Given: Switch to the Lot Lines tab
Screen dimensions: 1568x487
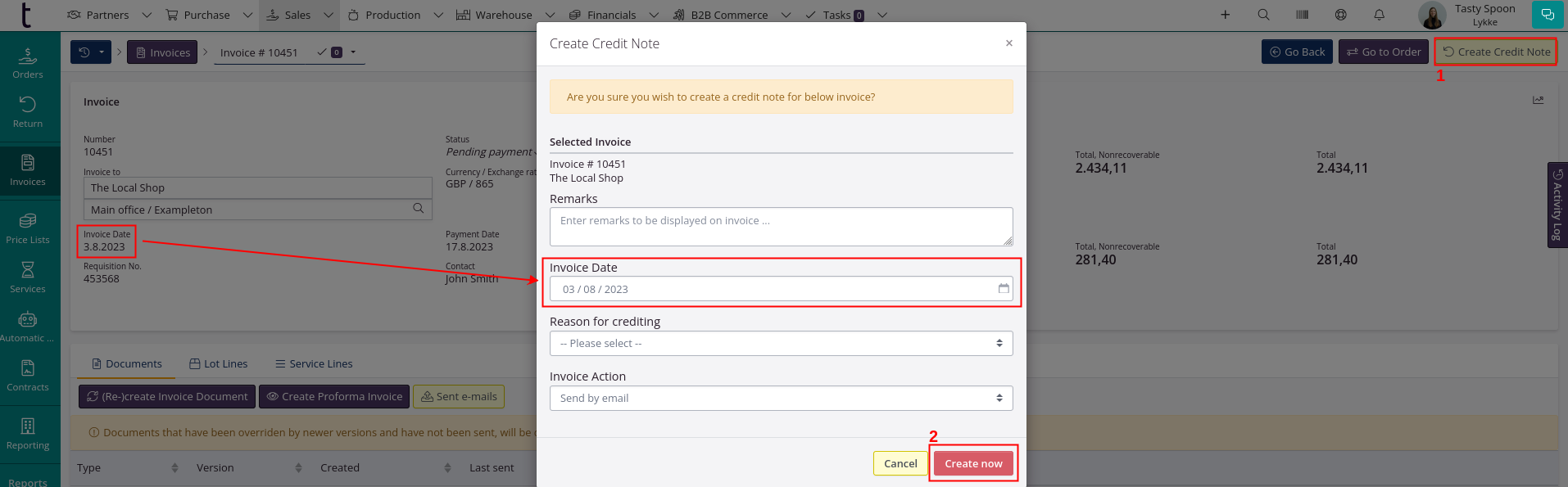Looking at the screenshot, I should [218, 364].
